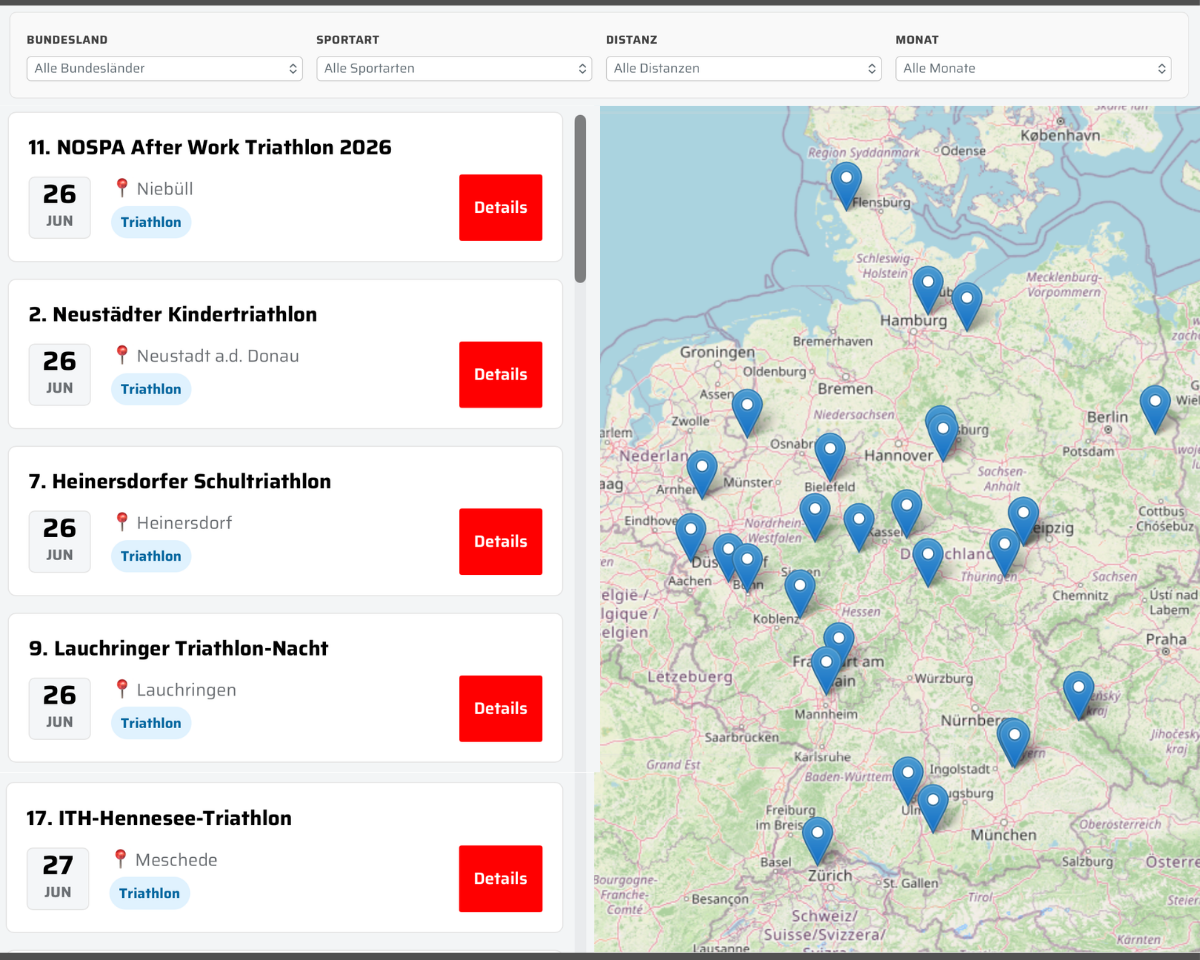This screenshot has height=960, width=1200.
Task: Click the location pin icon beside Niebüll
Action: (122, 188)
